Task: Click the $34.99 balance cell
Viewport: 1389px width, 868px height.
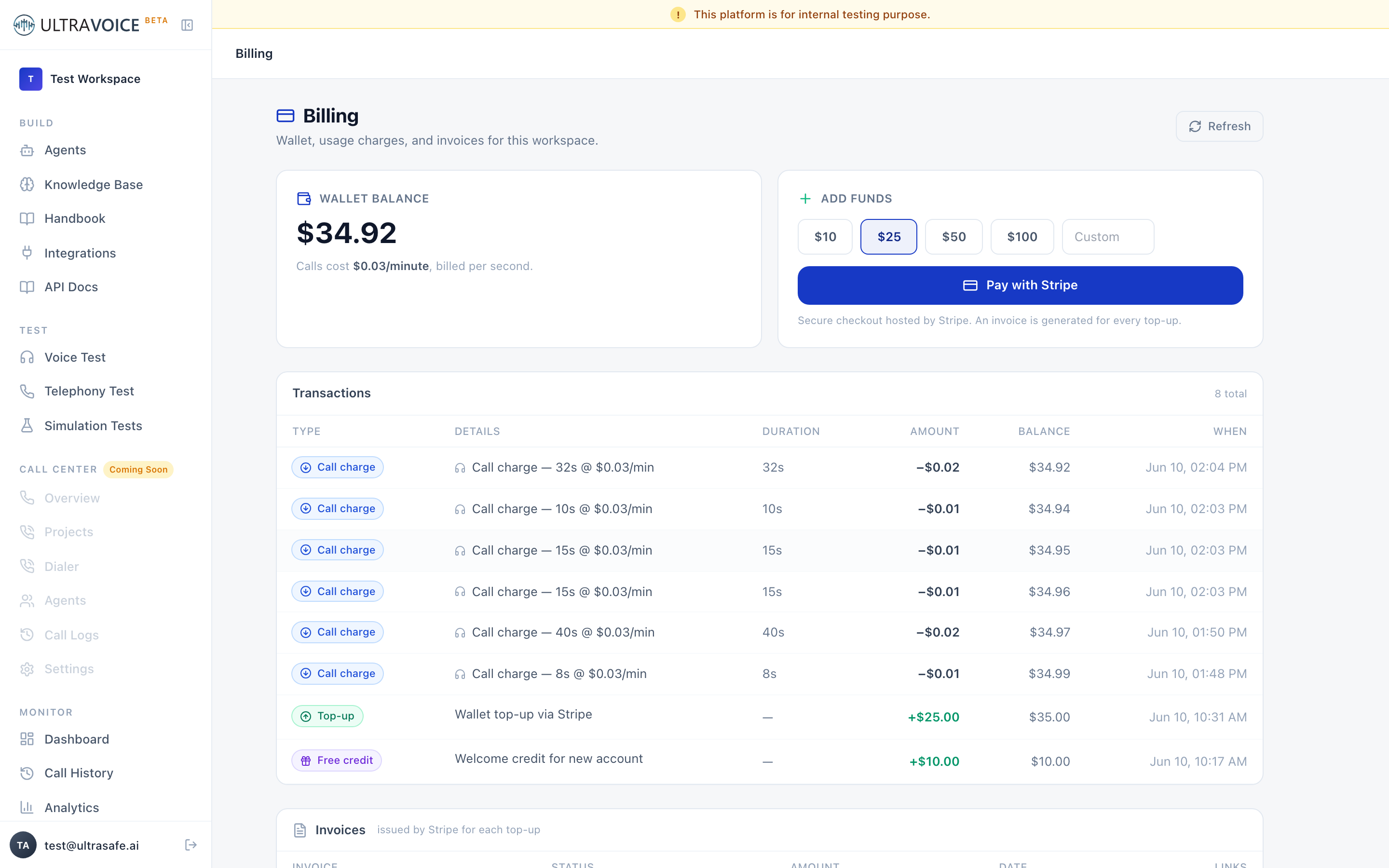Action: click(x=1049, y=673)
